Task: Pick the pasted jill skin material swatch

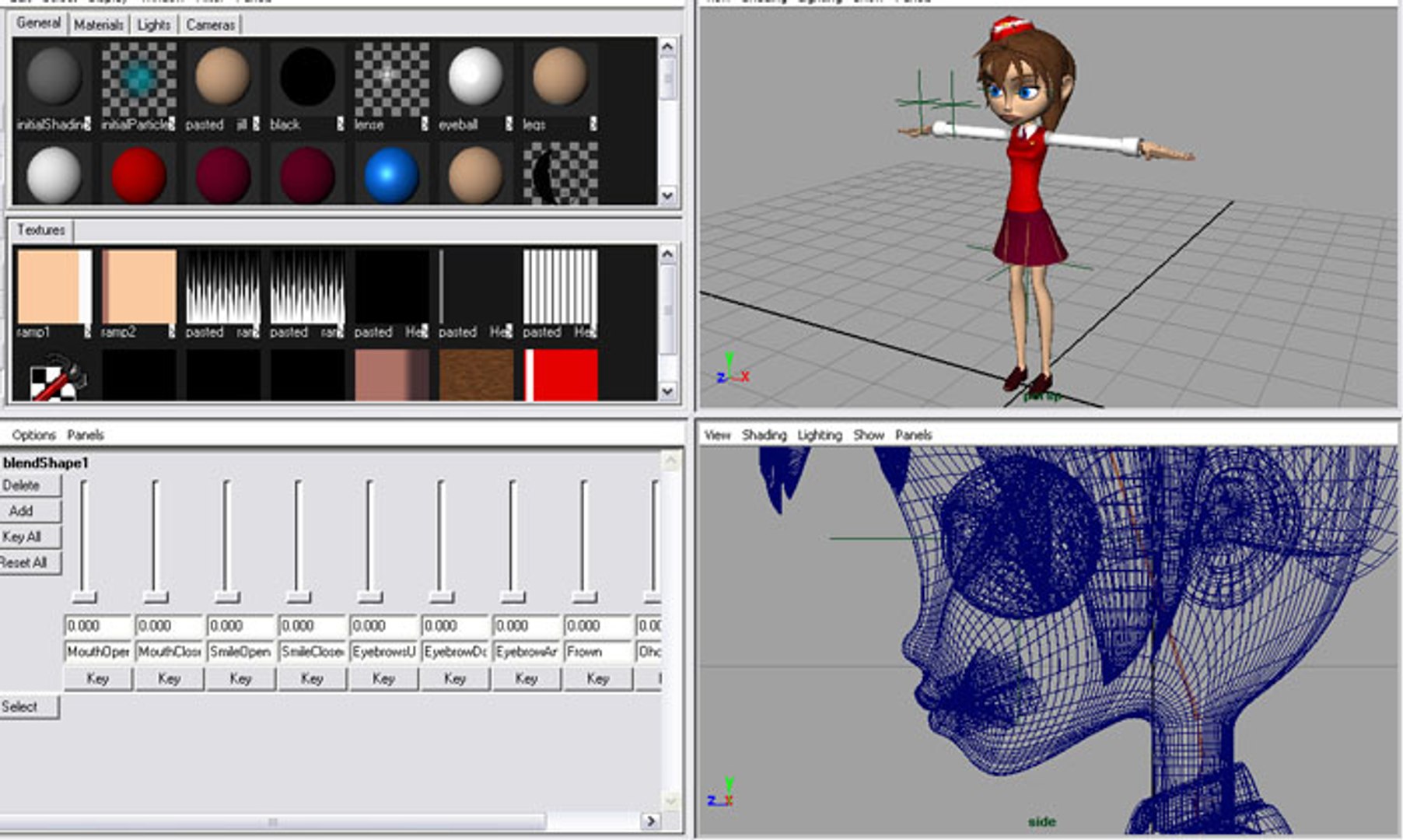Action: click(222, 78)
